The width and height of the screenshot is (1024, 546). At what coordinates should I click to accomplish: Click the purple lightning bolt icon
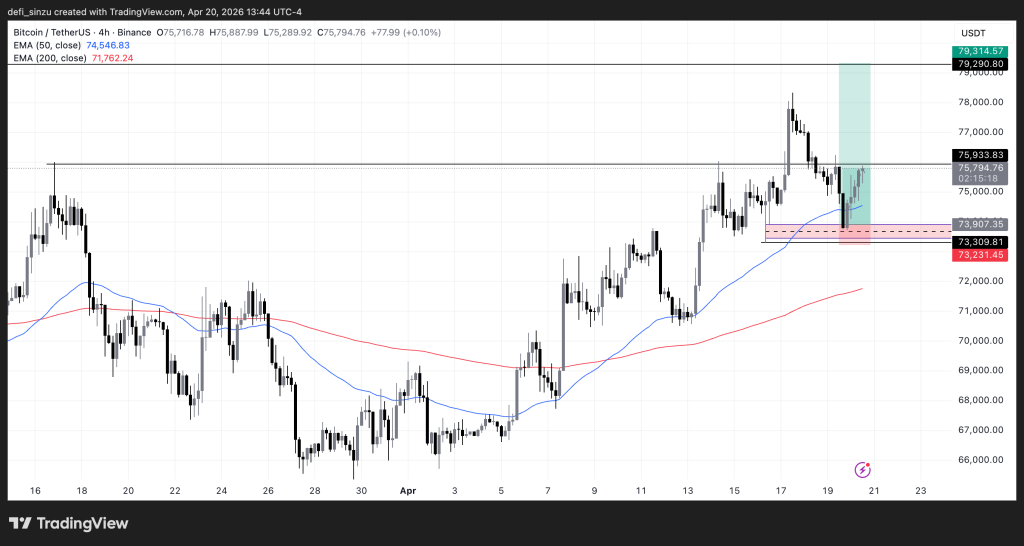(863, 469)
